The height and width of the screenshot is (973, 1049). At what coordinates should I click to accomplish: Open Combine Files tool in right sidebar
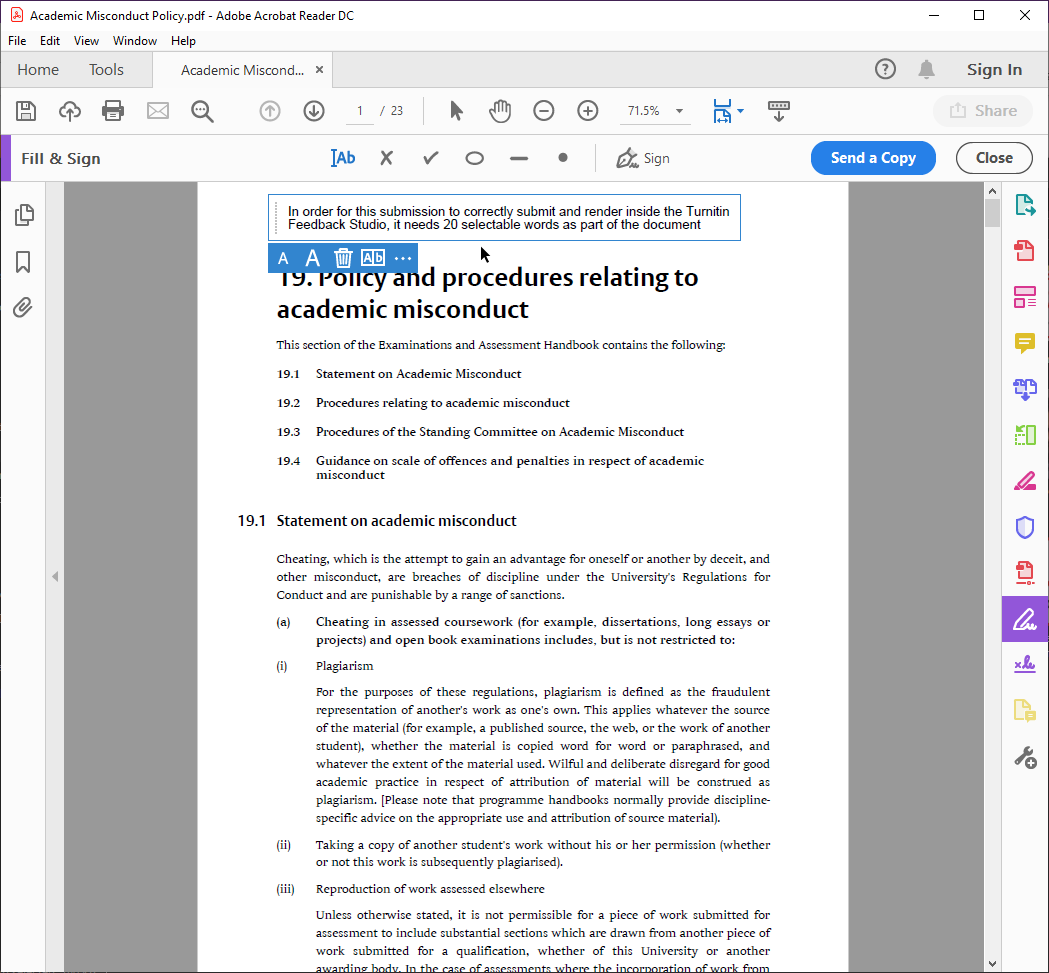[1025, 389]
